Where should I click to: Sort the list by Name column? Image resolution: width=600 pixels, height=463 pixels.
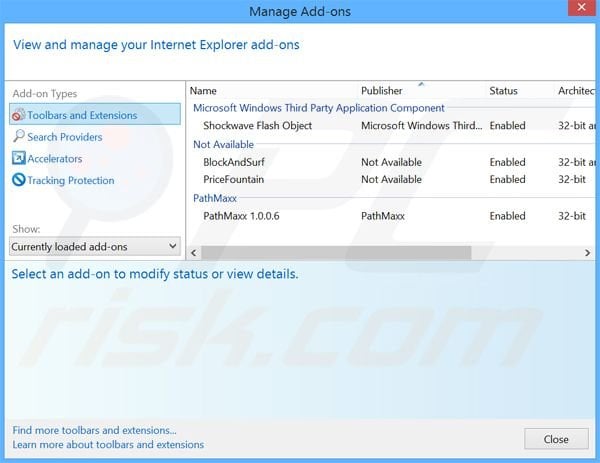(x=203, y=91)
